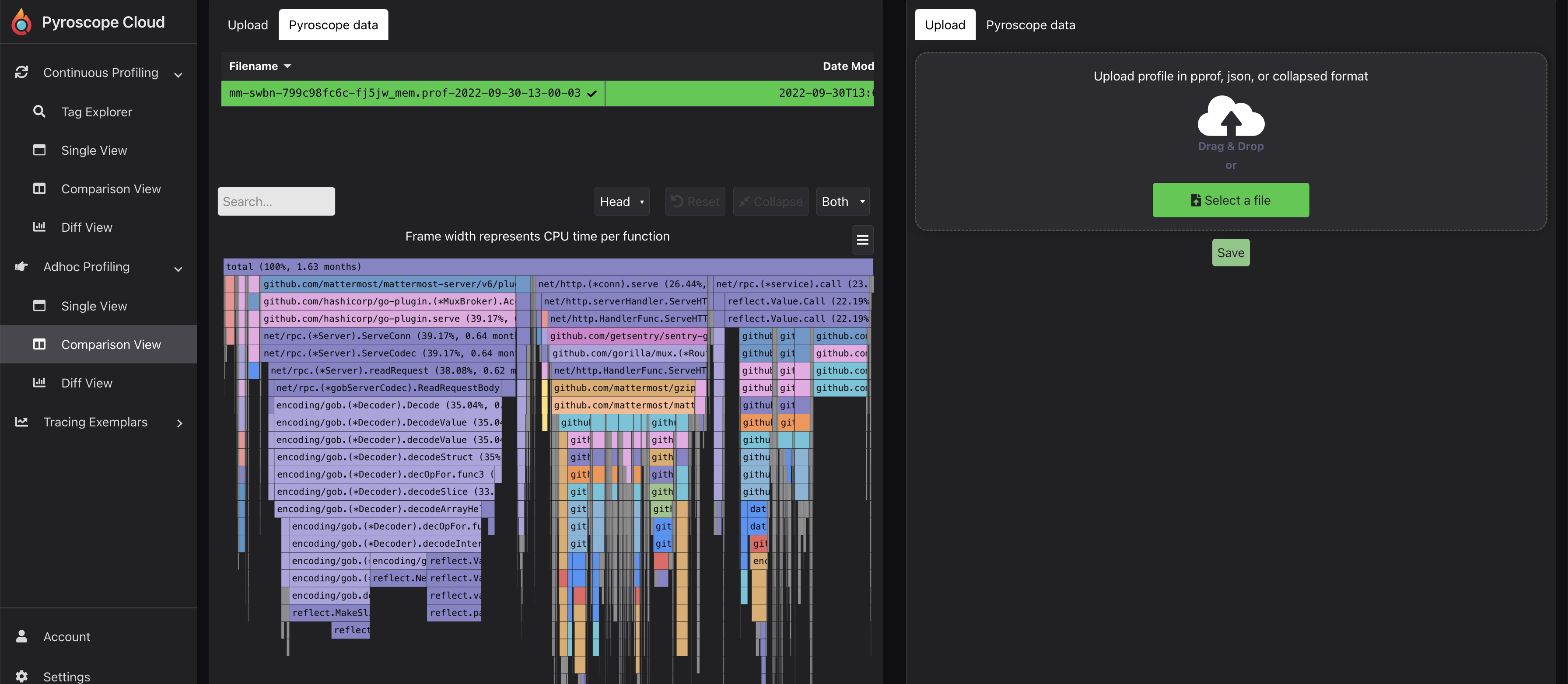This screenshot has width=1568, height=684.
Task: Open Diff View under Continuous Profiling
Action: (87, 227)
